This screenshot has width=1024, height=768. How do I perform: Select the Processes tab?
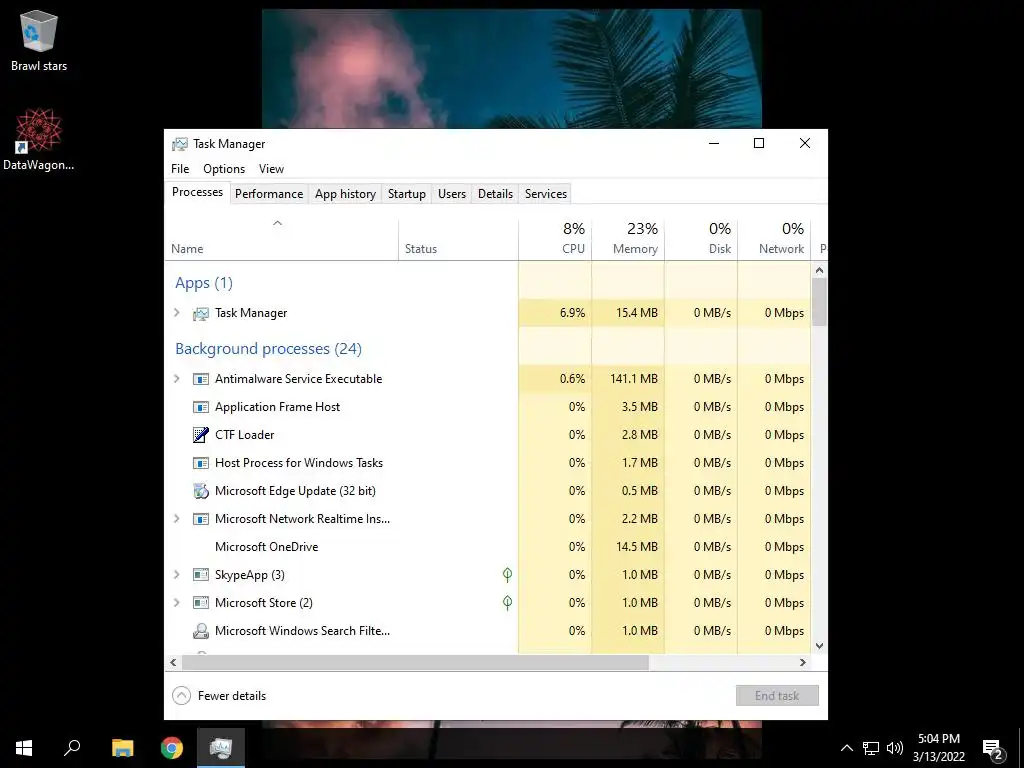tap(197, 192)
